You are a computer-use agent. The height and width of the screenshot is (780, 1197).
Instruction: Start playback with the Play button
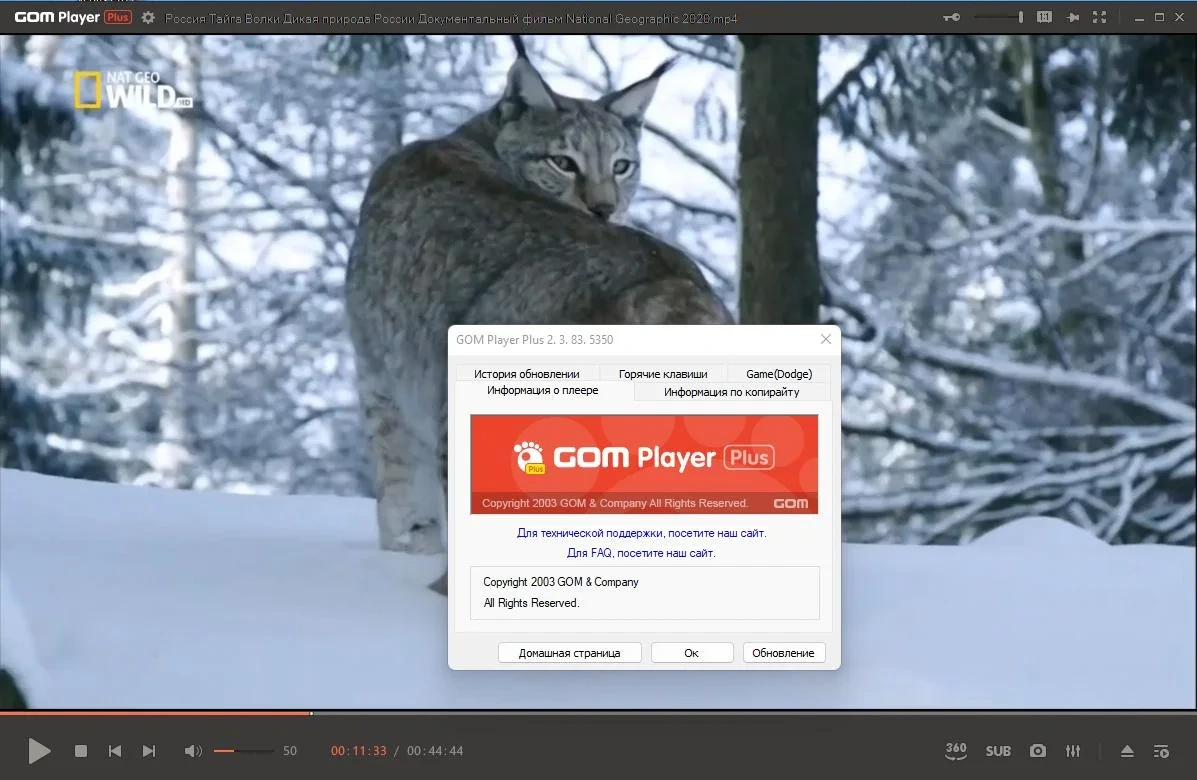coord(39,751)
